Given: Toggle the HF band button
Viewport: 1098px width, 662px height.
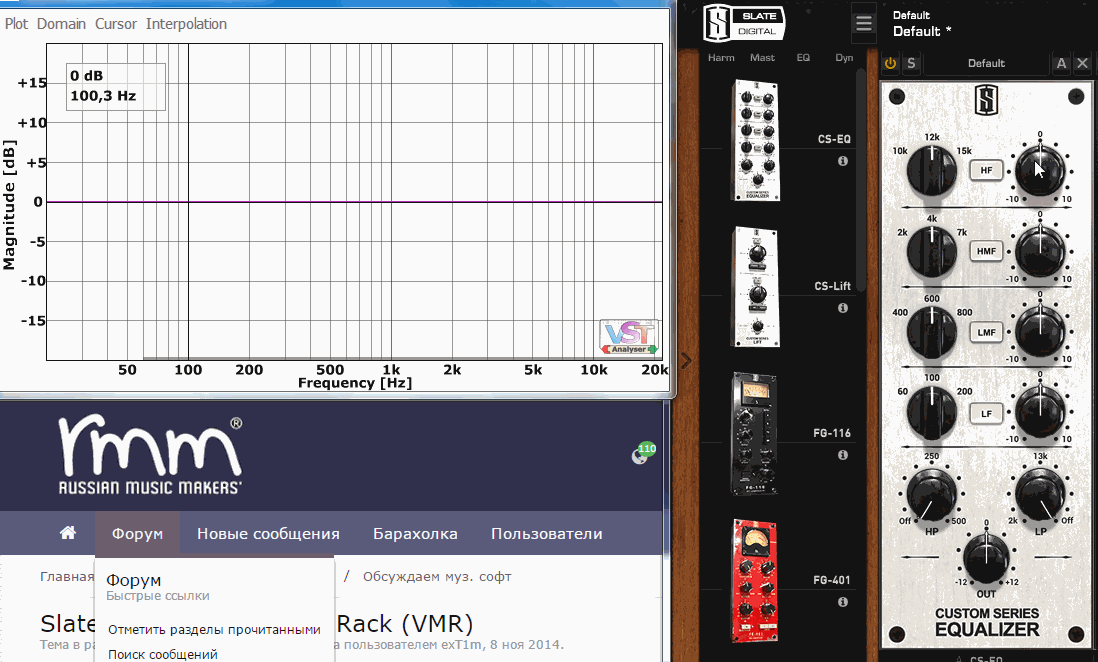Looking at the screenshot, I should point(986,170).
